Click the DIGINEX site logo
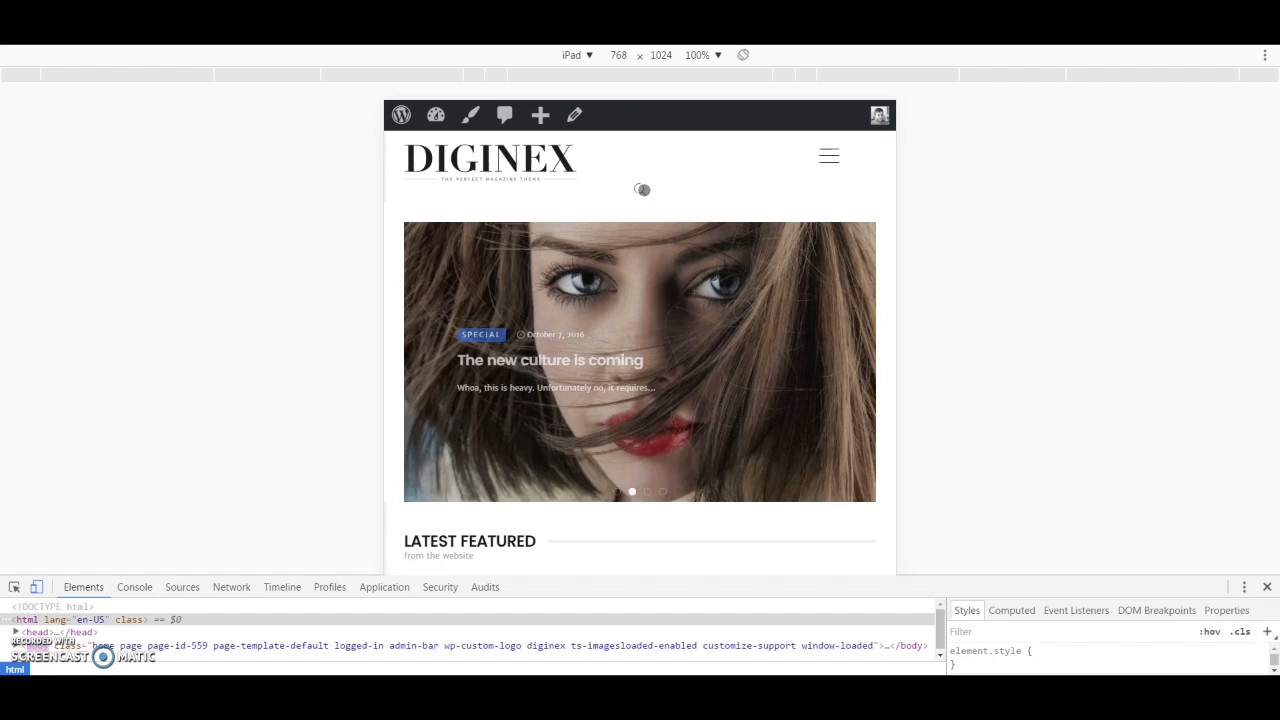1280x720 pixels. tap(490, 162)
